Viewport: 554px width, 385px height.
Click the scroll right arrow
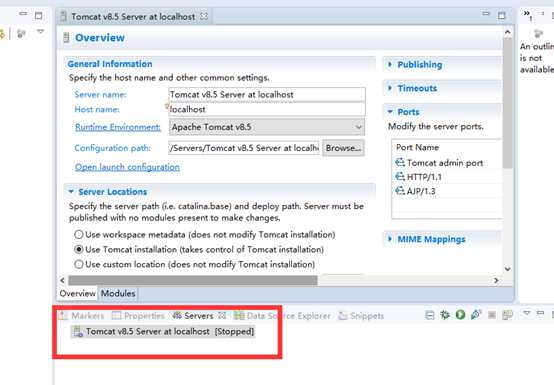tap(496, 280)
